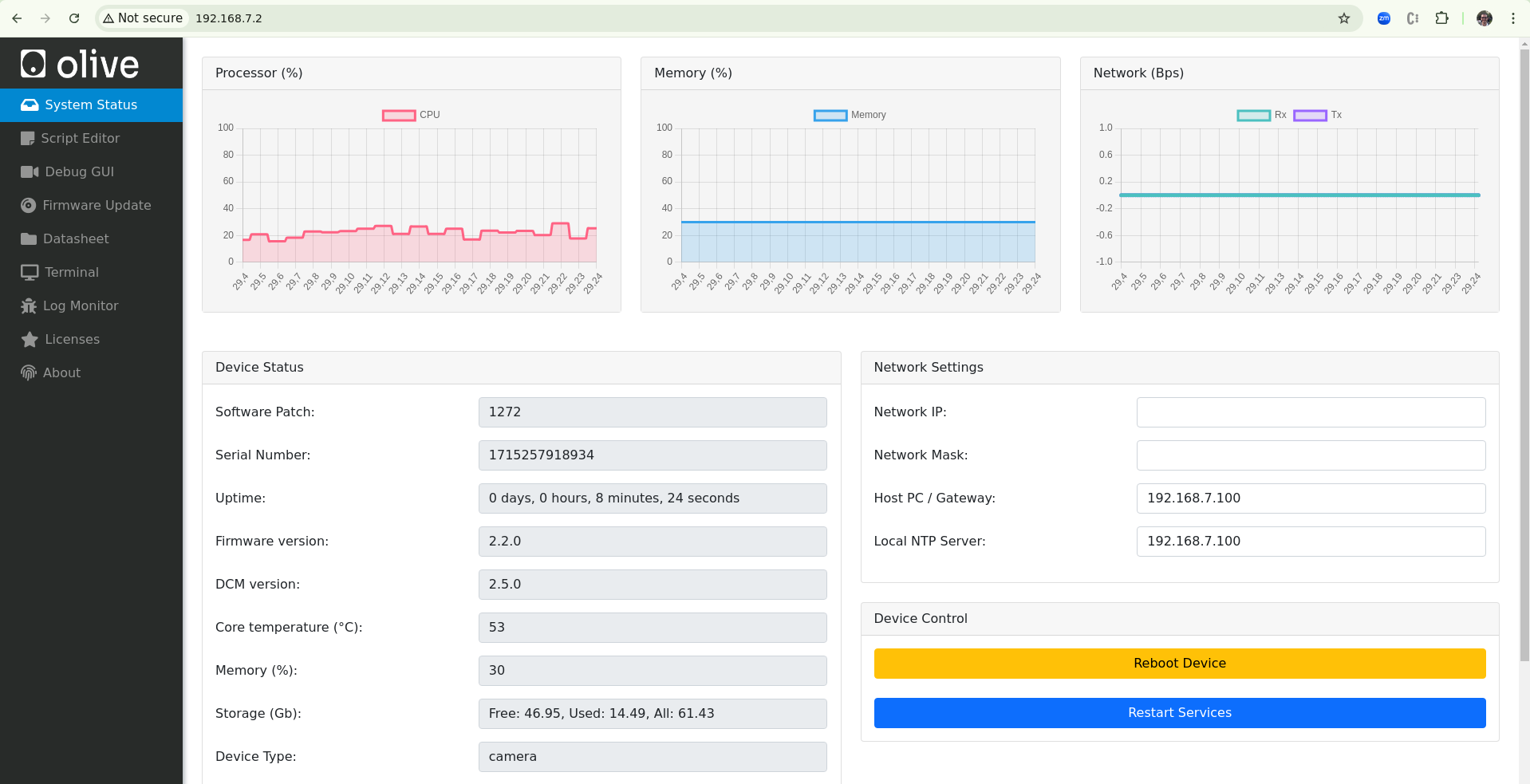Open the Firmware Update menu item
The width and height of the screenshot is (1530, 784).
[x=91, y=205]
